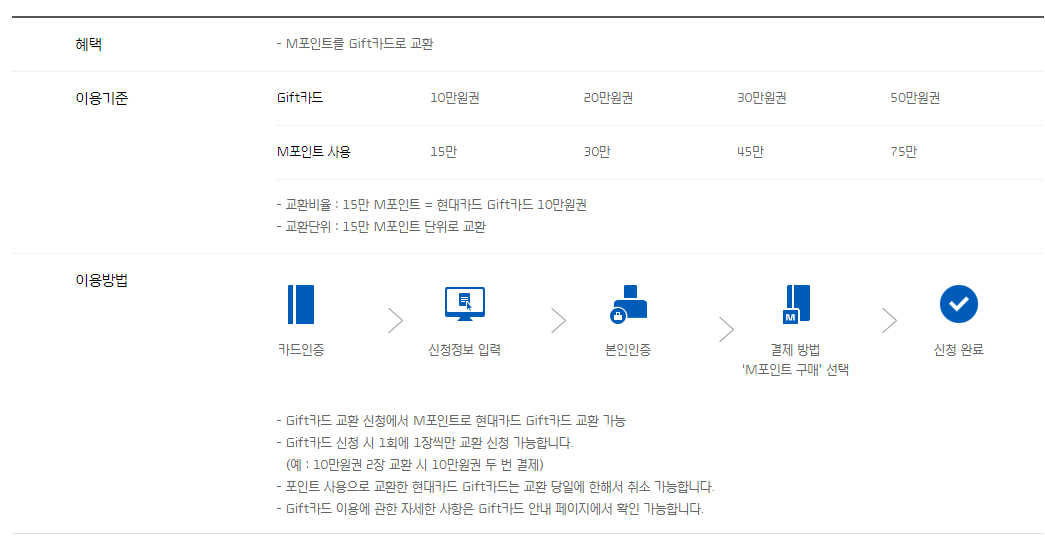Click the 20만원권 table cell
This screenshot has width=1045, height=545.
click(608, 98)
